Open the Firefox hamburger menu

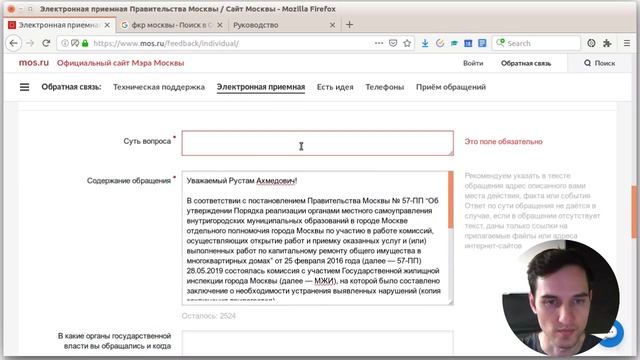[627, 43]
